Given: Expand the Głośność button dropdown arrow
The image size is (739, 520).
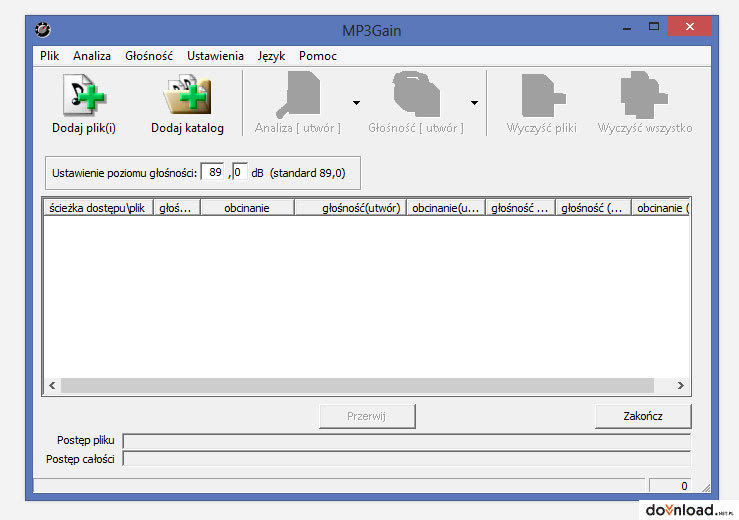Looking at the screenshot, I should [474, 102].
